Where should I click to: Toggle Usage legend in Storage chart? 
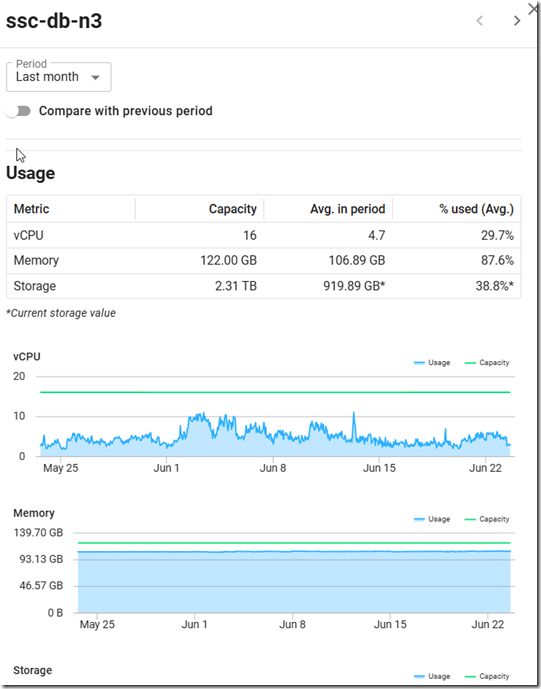point(432,676)
